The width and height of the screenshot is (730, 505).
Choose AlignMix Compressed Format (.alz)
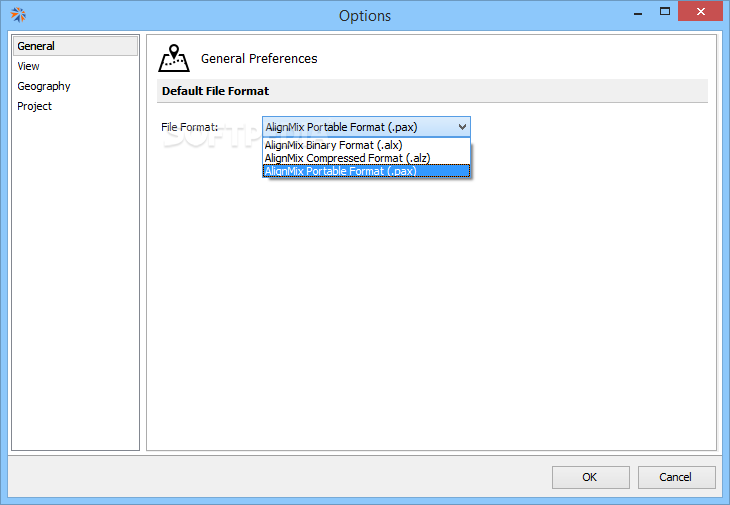366,158
